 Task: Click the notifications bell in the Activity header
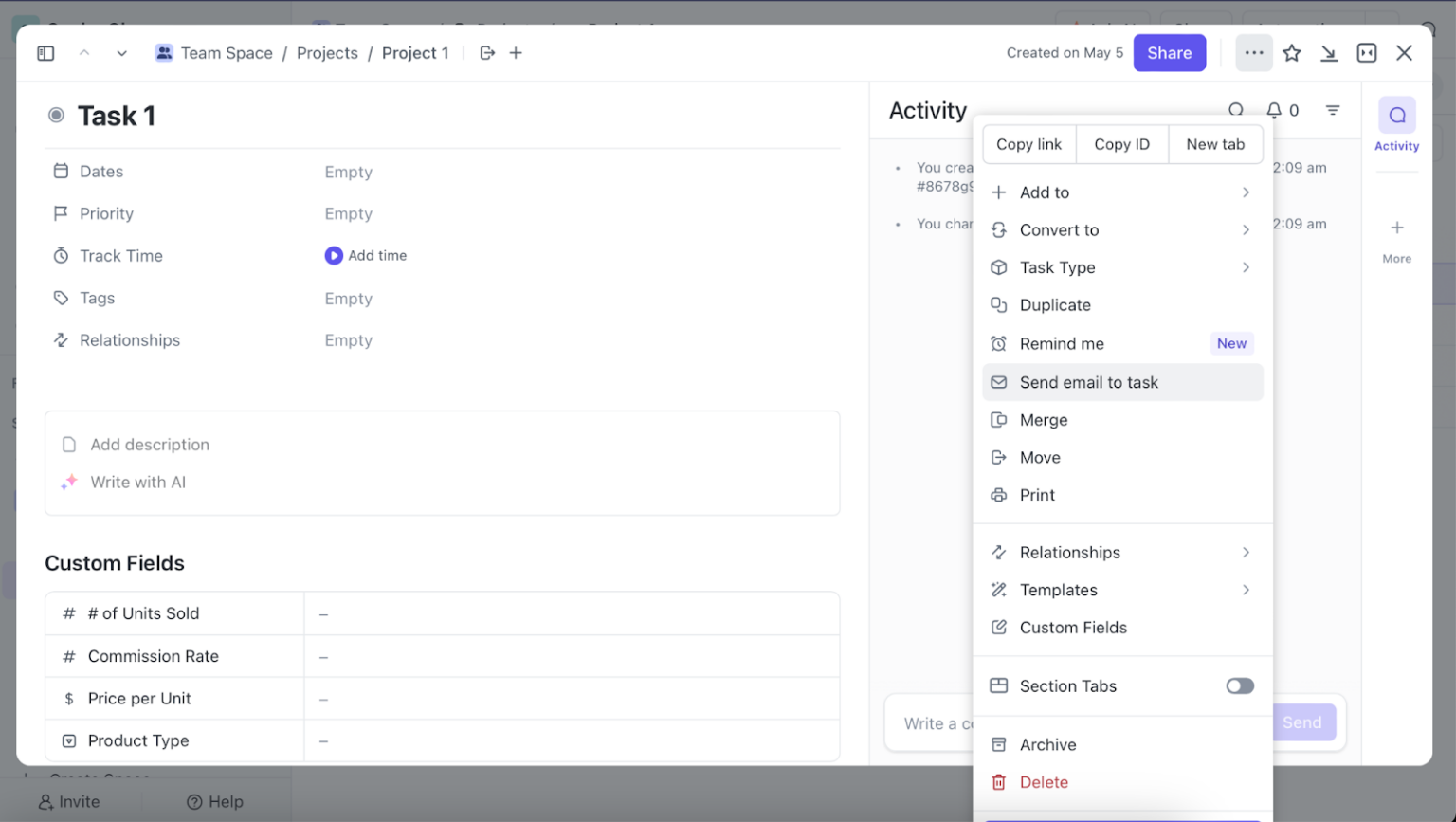1274,110
